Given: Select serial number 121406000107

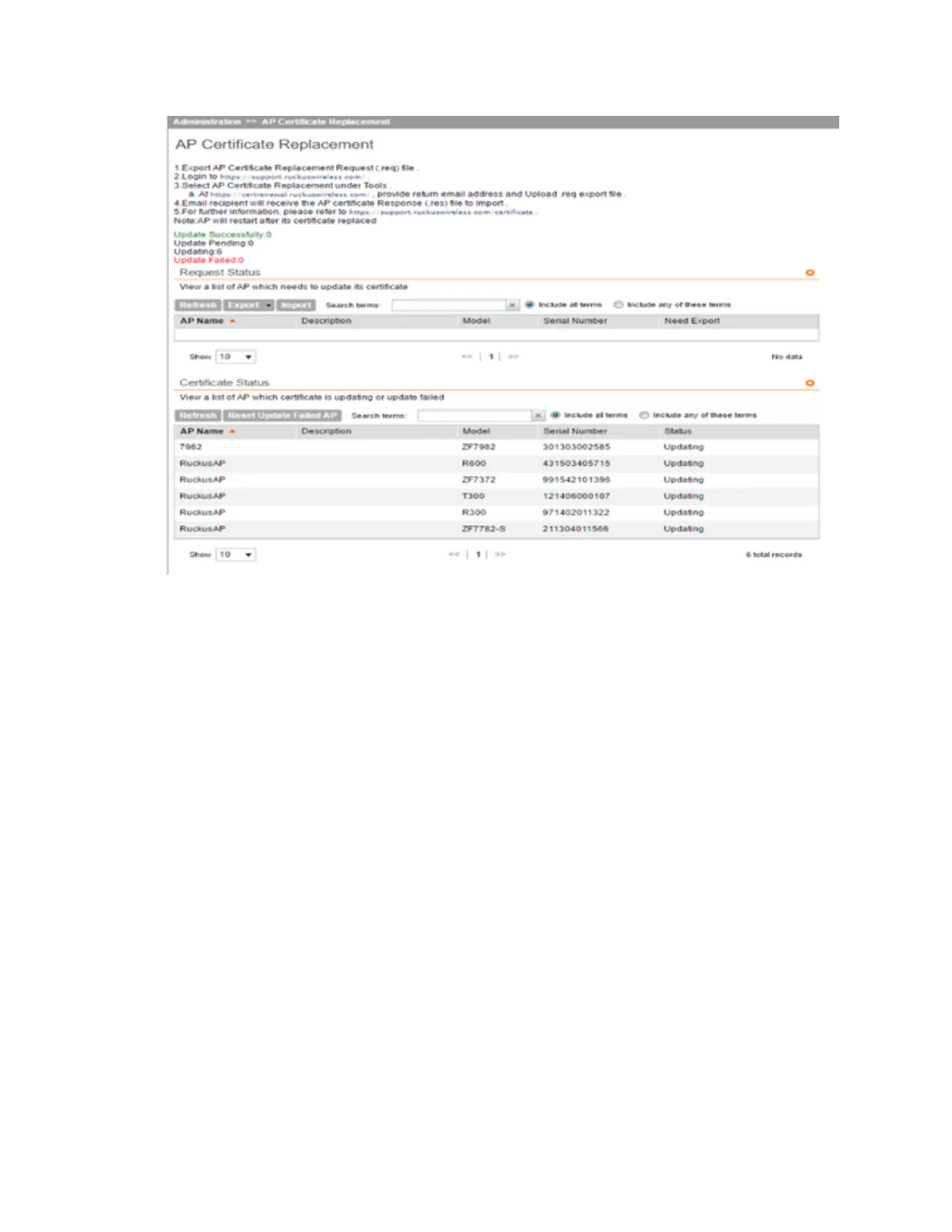Looking at the screenshot, I should [576, 496].
